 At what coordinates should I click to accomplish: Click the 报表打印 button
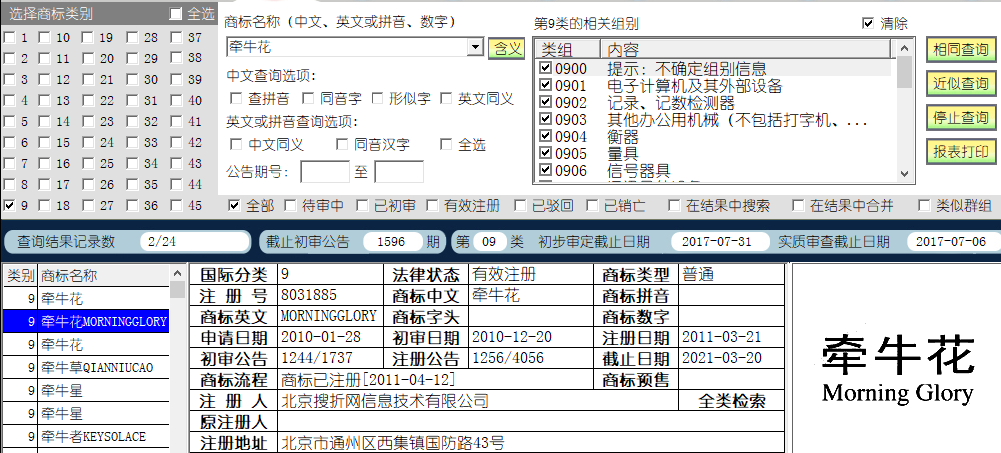click(x=961, y=151)
